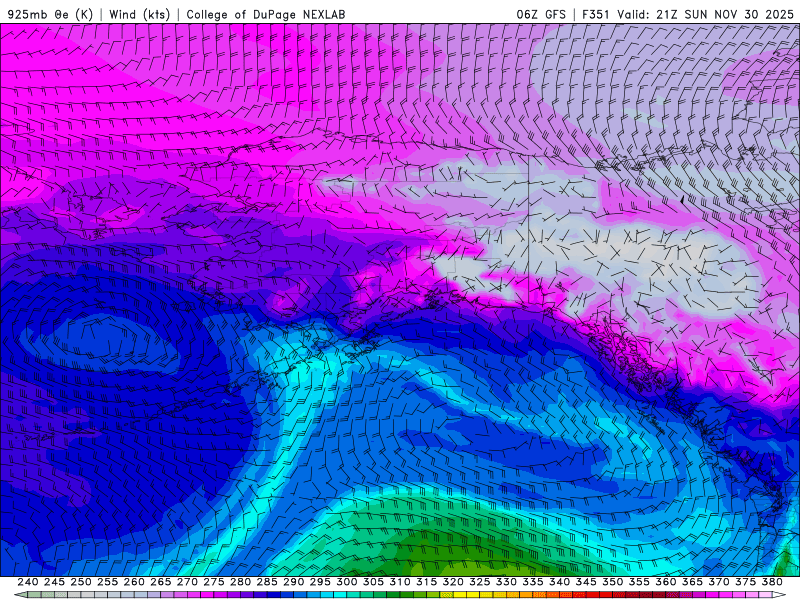The image size is (800, 600).
Task: Click the 255 colorbar value
Action: (107, 582)
